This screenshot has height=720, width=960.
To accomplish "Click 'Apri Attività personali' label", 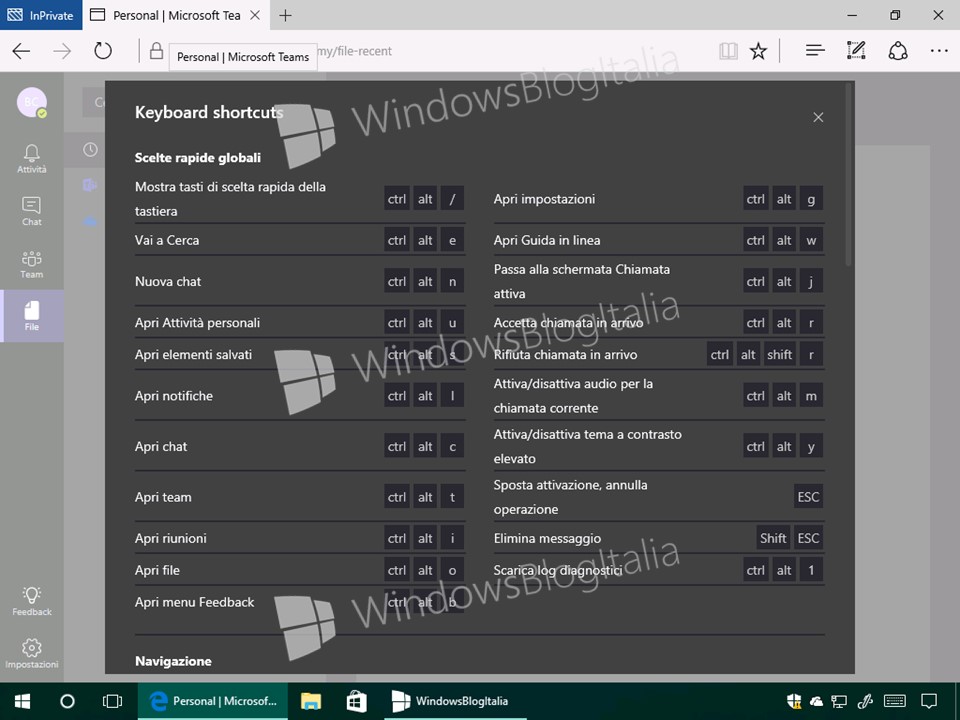I will 197,323.
